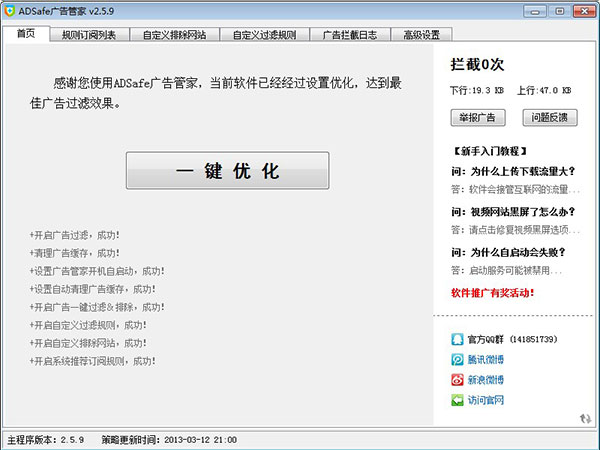Click the visit official website icon
The image size is (600, 450).
click(x=457, y=400)
